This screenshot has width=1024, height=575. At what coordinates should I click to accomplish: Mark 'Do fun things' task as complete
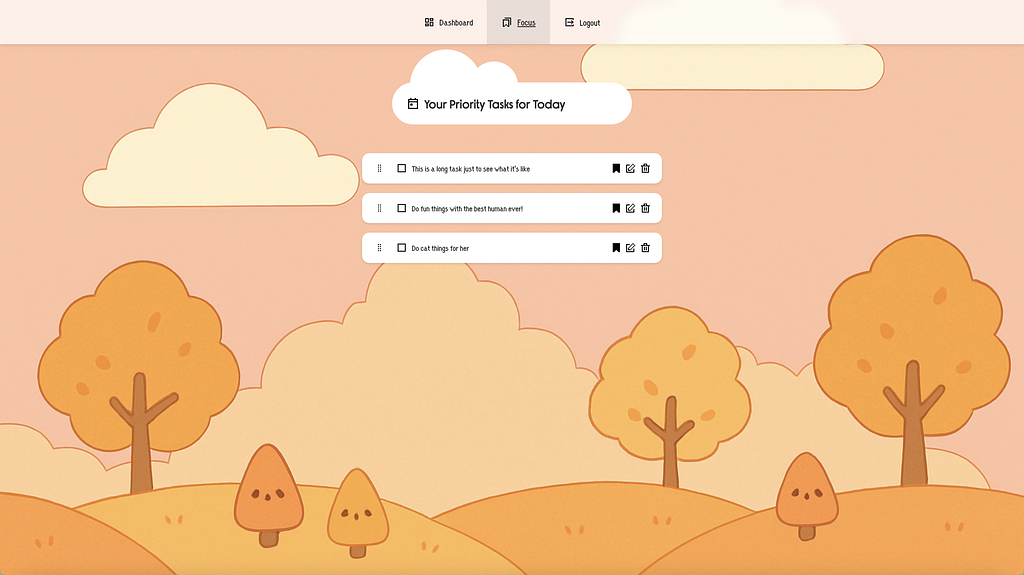[402, 208]
